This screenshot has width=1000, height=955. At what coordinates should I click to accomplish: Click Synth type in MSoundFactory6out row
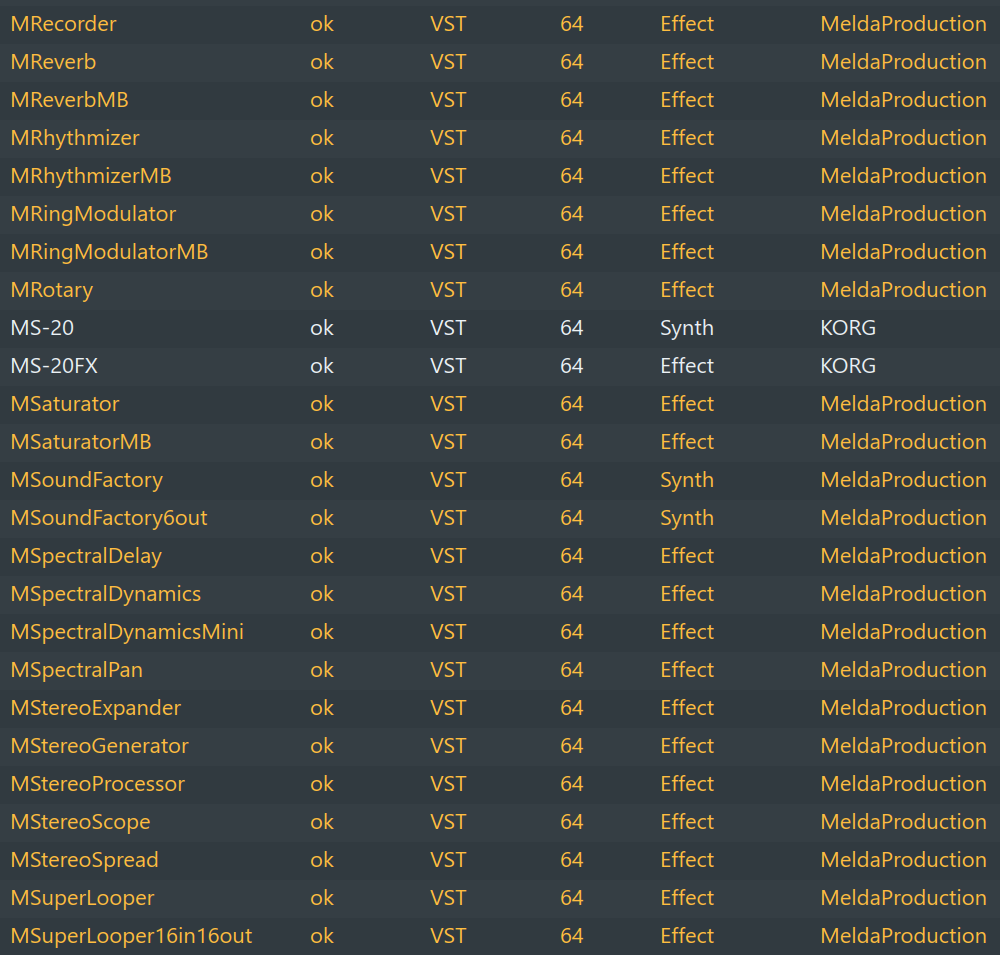(687, 518)
